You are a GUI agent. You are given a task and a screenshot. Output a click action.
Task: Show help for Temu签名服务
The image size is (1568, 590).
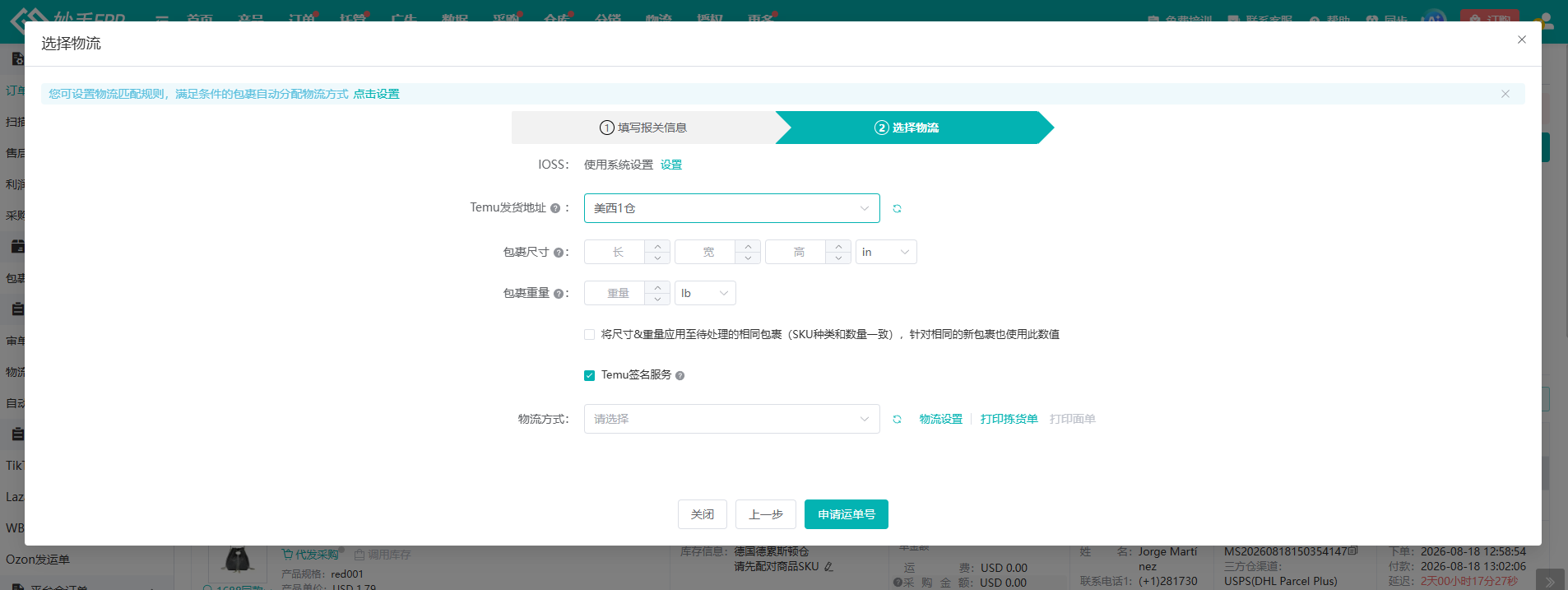pyautogui.click(x=680, y=375)
